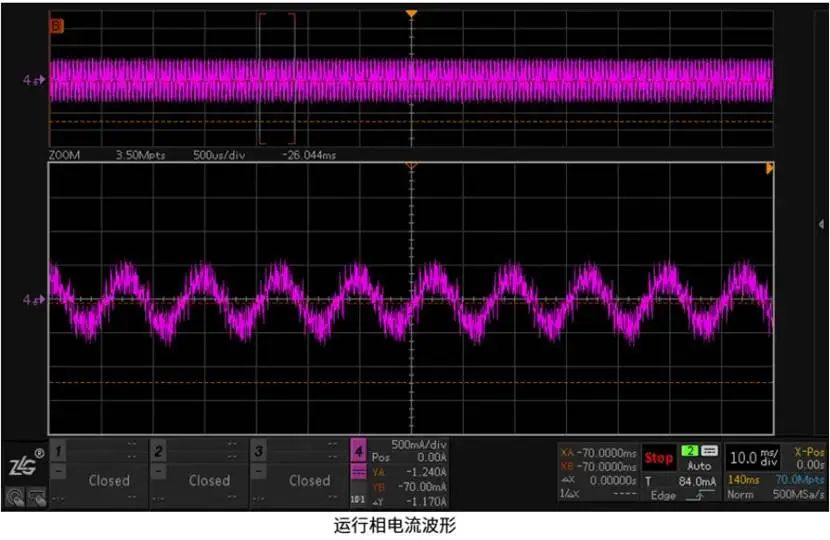The width and height of the screenshot is (830, 540).
Task: Click channel 3 minus button
Action: coord(258,471)
